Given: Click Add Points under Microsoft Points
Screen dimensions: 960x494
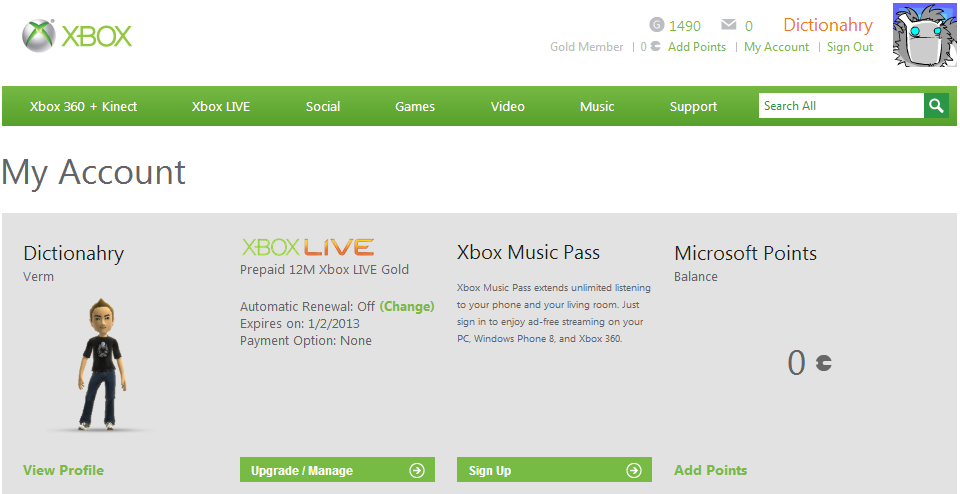Looking at the screenshot, I should tap(710, 471).
